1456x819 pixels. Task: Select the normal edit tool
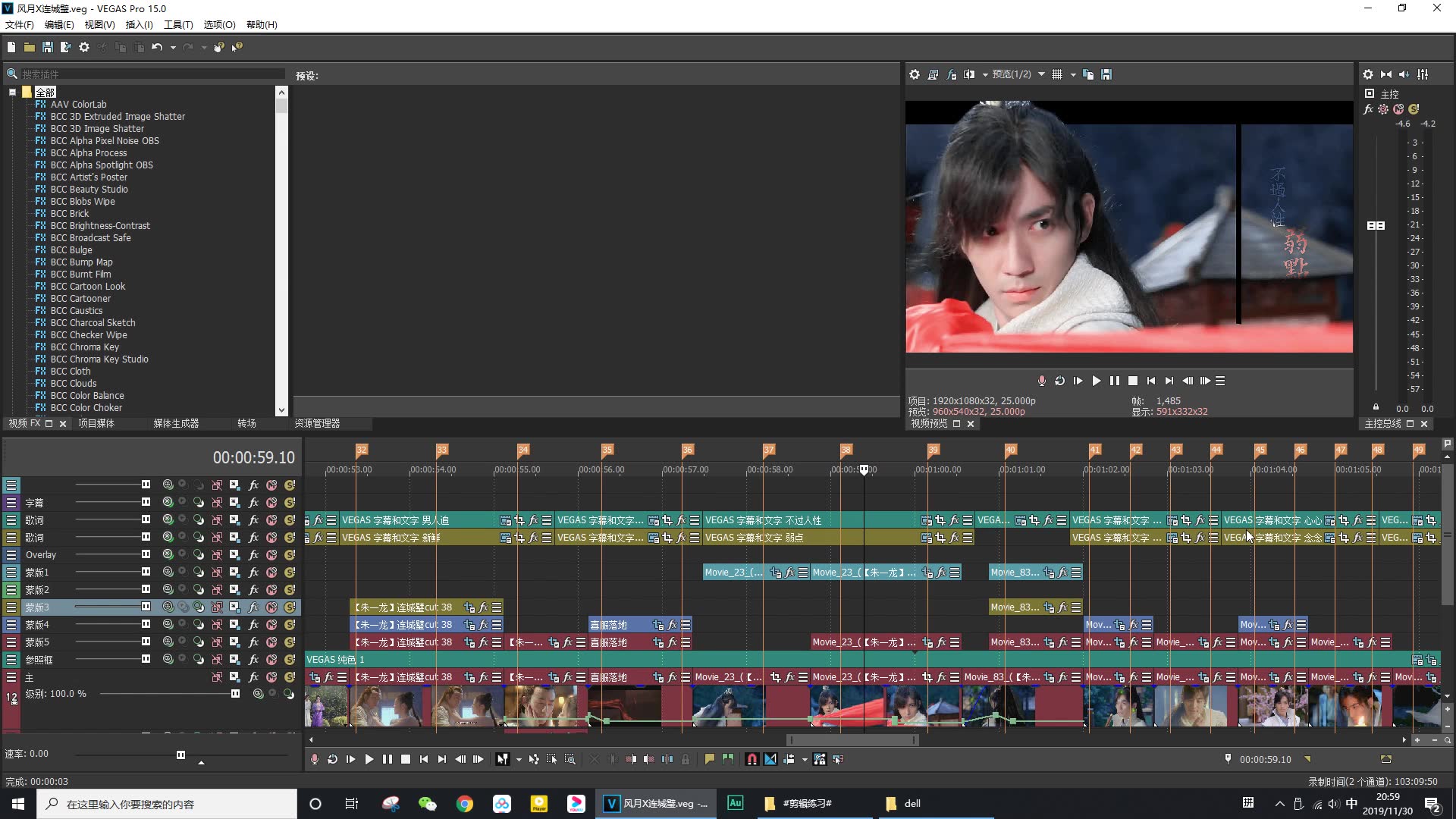[x=502, y=759]
